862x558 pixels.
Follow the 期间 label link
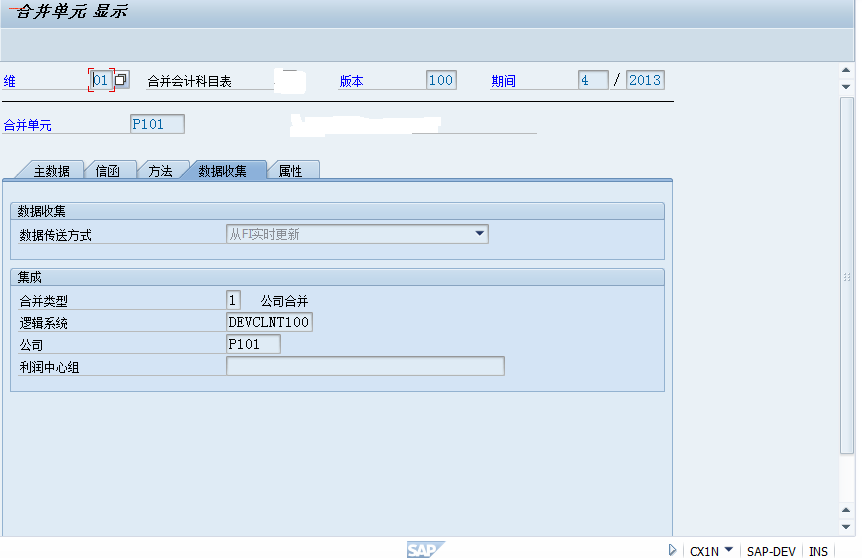point(503,81)
